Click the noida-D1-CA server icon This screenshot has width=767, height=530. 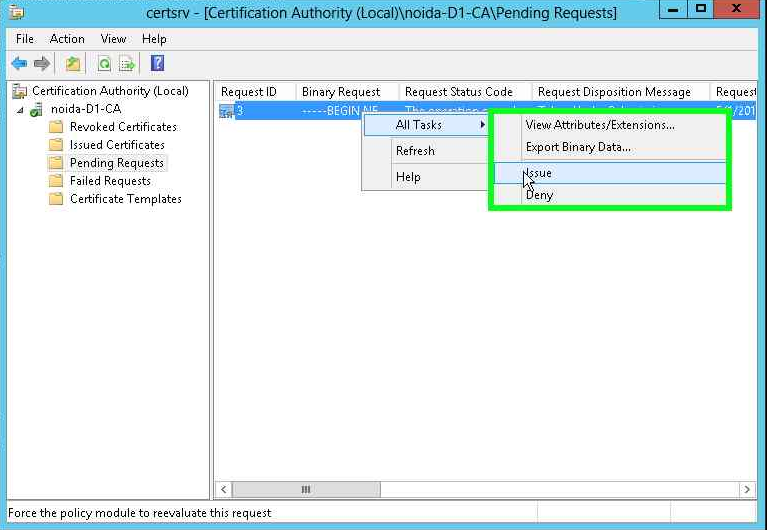pos(37,110)
